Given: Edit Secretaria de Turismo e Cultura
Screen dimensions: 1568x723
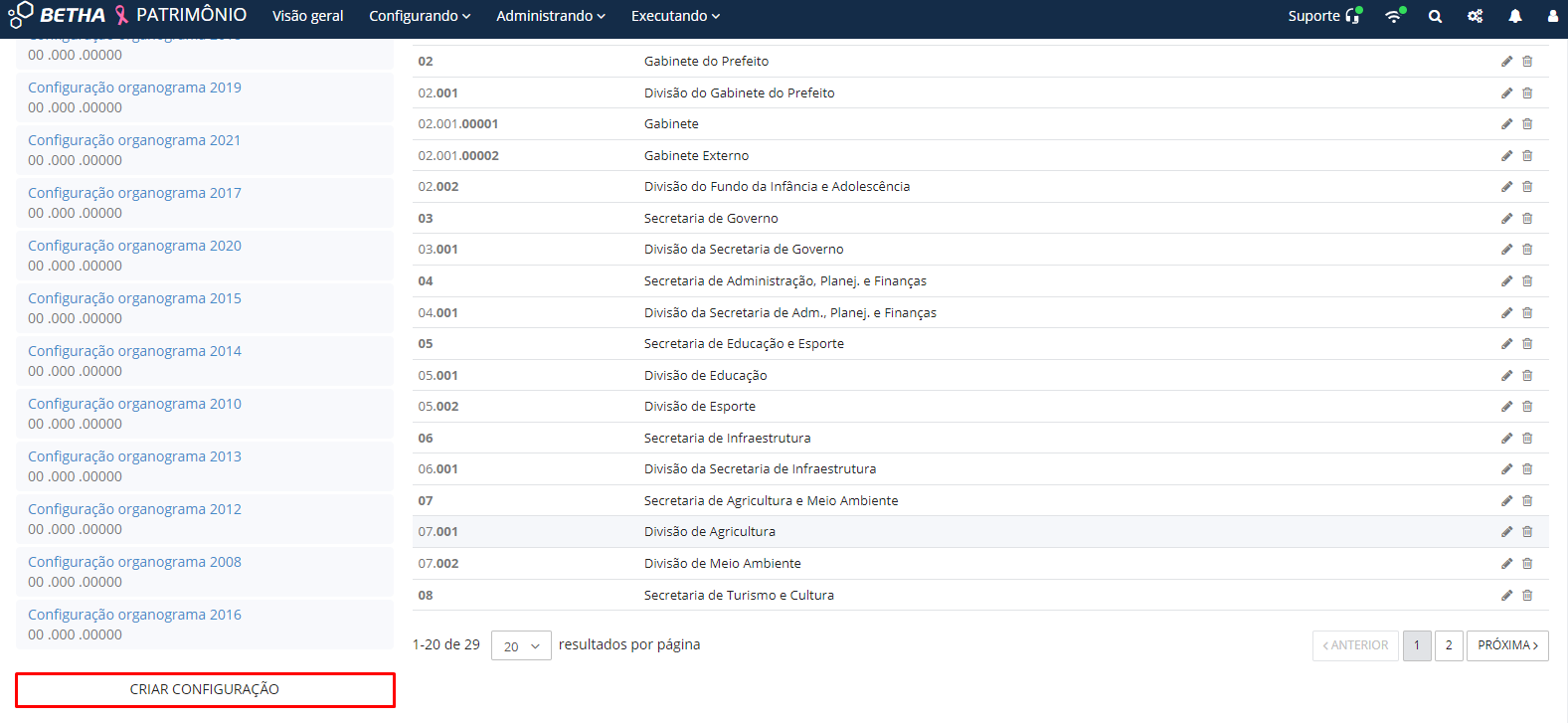Looking at the screenshot, I should pyautogui.click(x=1506, y=596).
